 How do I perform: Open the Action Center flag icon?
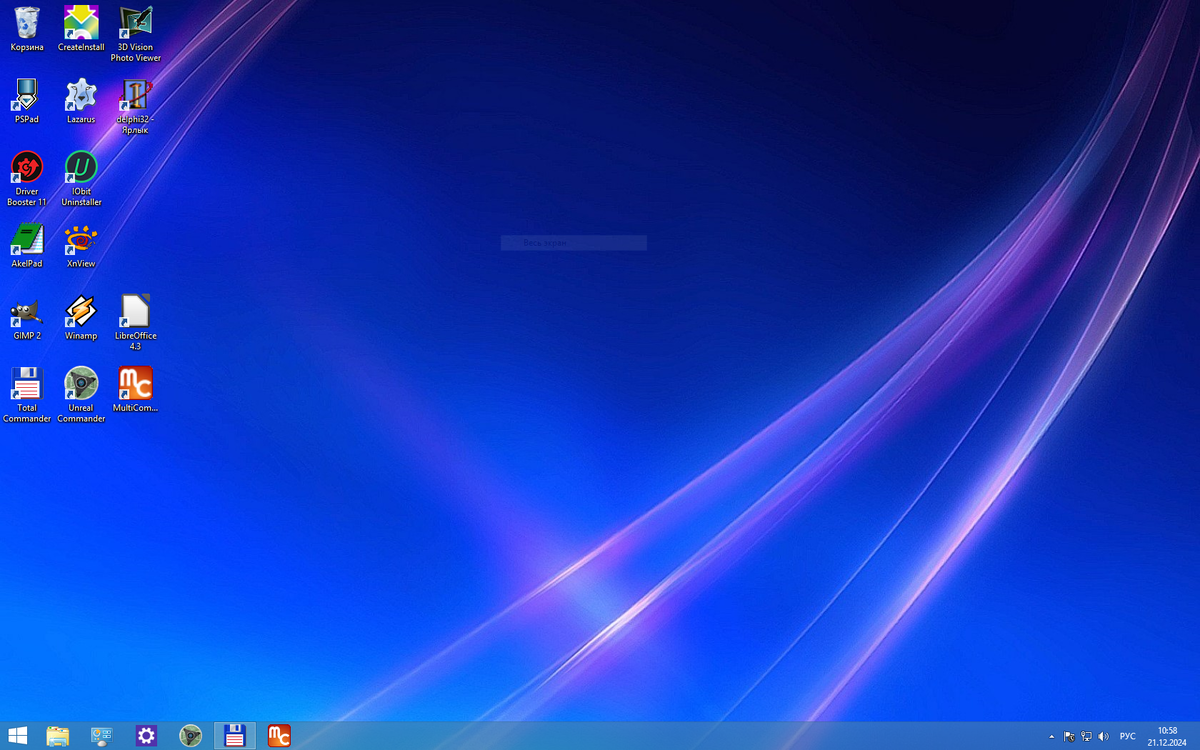(x=1069, y=736)
